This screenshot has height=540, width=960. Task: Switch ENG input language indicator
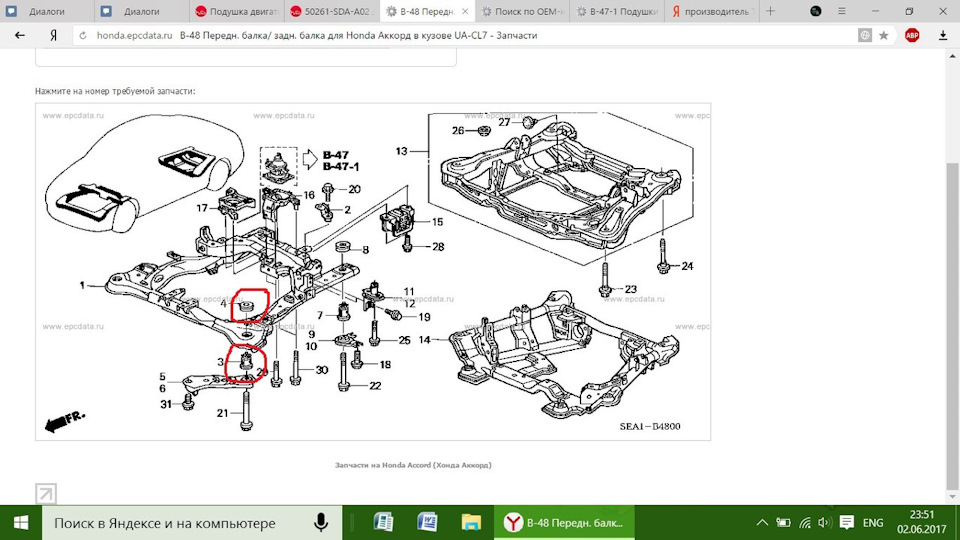(872, 523)
